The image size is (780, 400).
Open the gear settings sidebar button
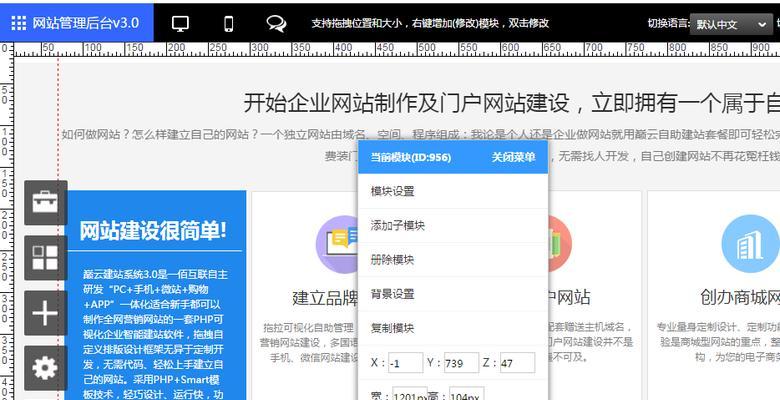(x=45, y=368)
